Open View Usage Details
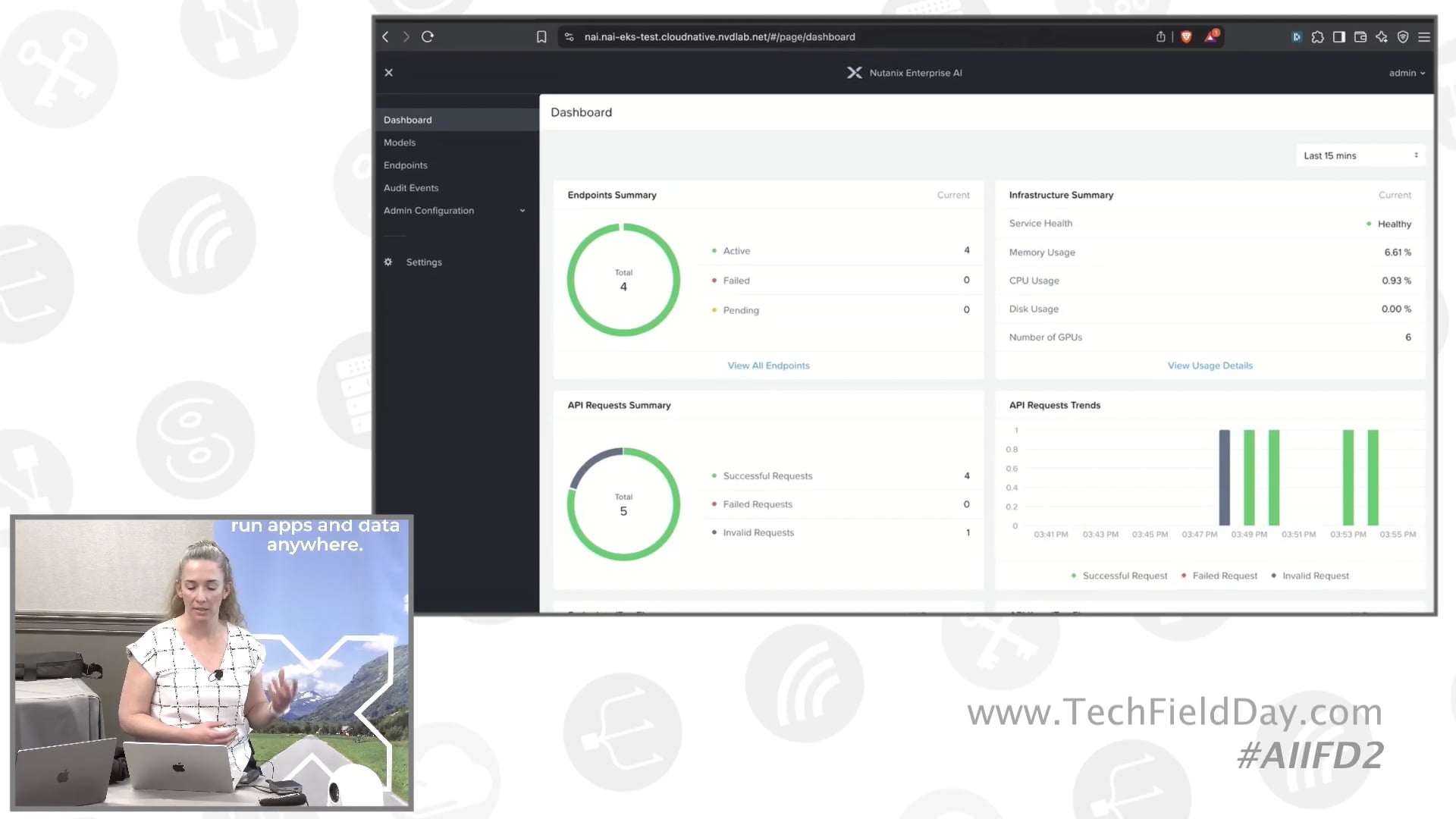 coord(1210,365)
